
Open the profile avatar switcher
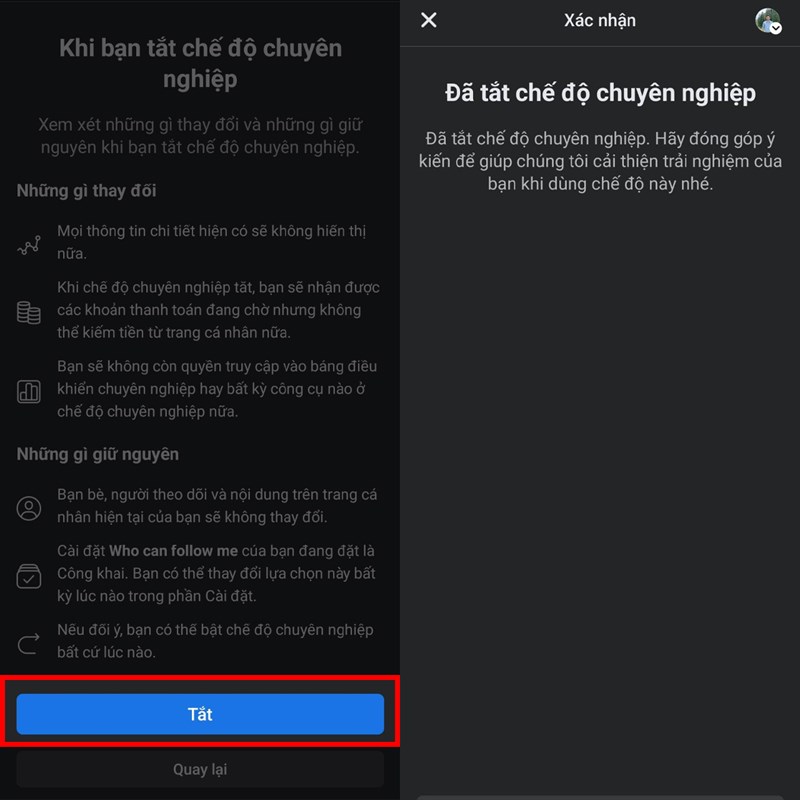[x=768, y=21]
